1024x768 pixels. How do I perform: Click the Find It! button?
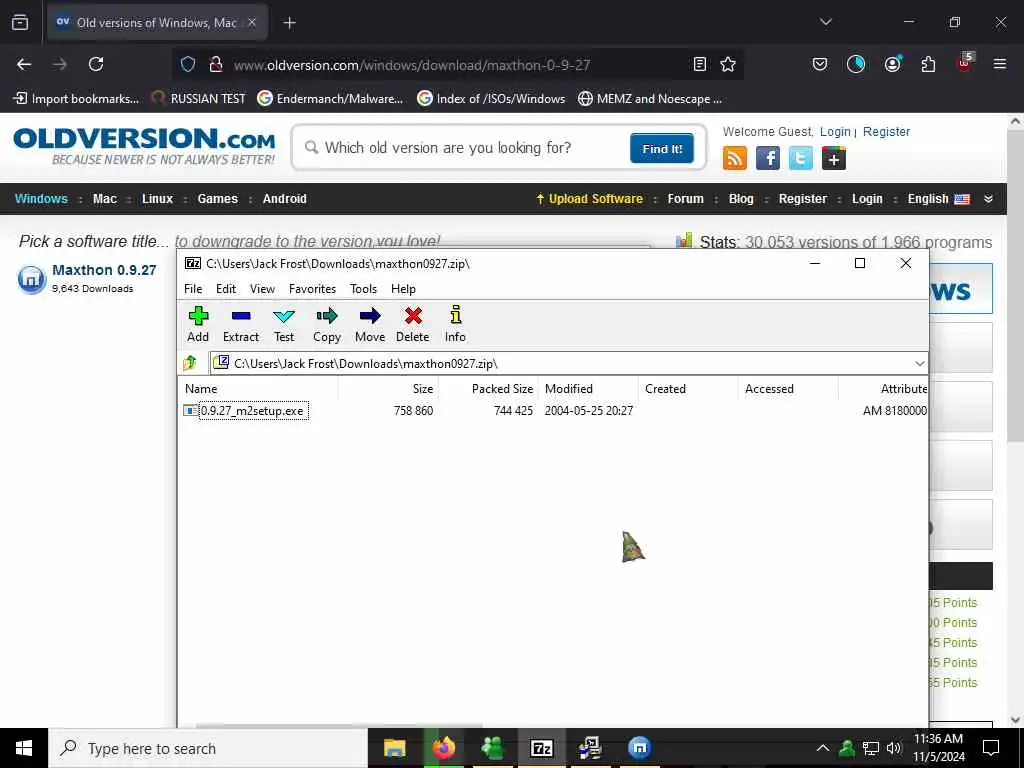662,148
